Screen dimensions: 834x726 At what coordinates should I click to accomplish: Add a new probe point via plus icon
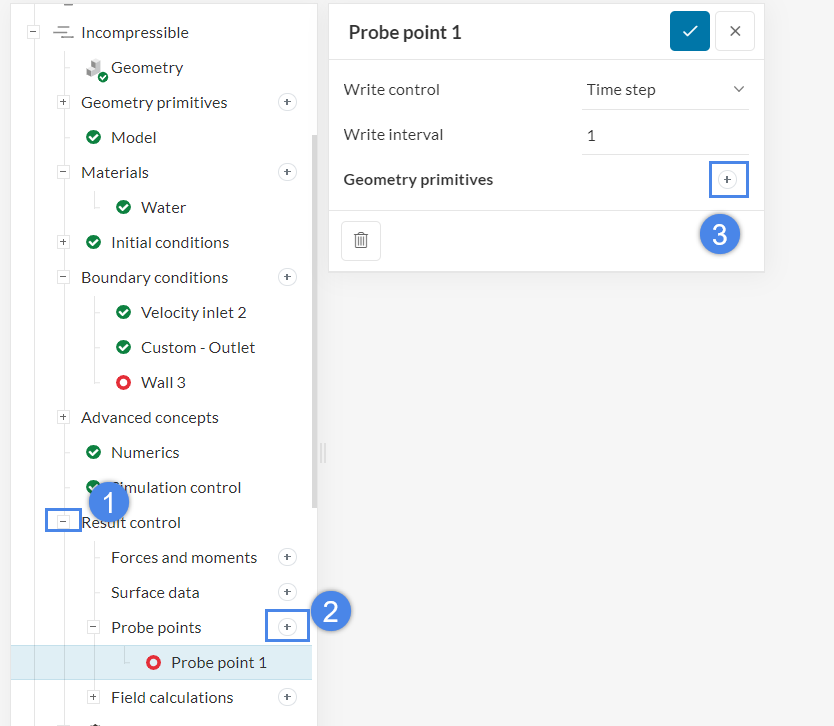[287, 627]
